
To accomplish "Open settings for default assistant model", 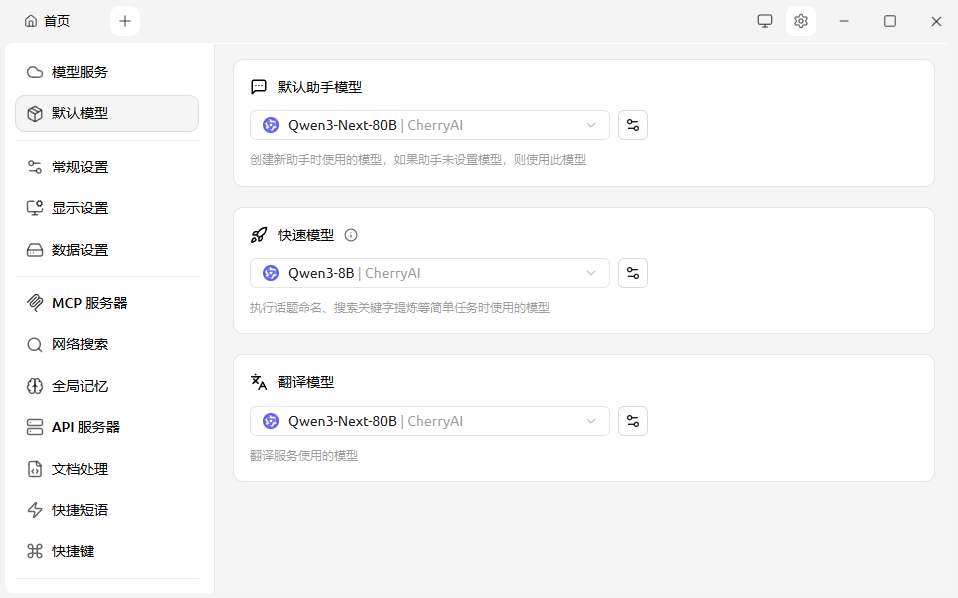I will click(x=632, y=125).
